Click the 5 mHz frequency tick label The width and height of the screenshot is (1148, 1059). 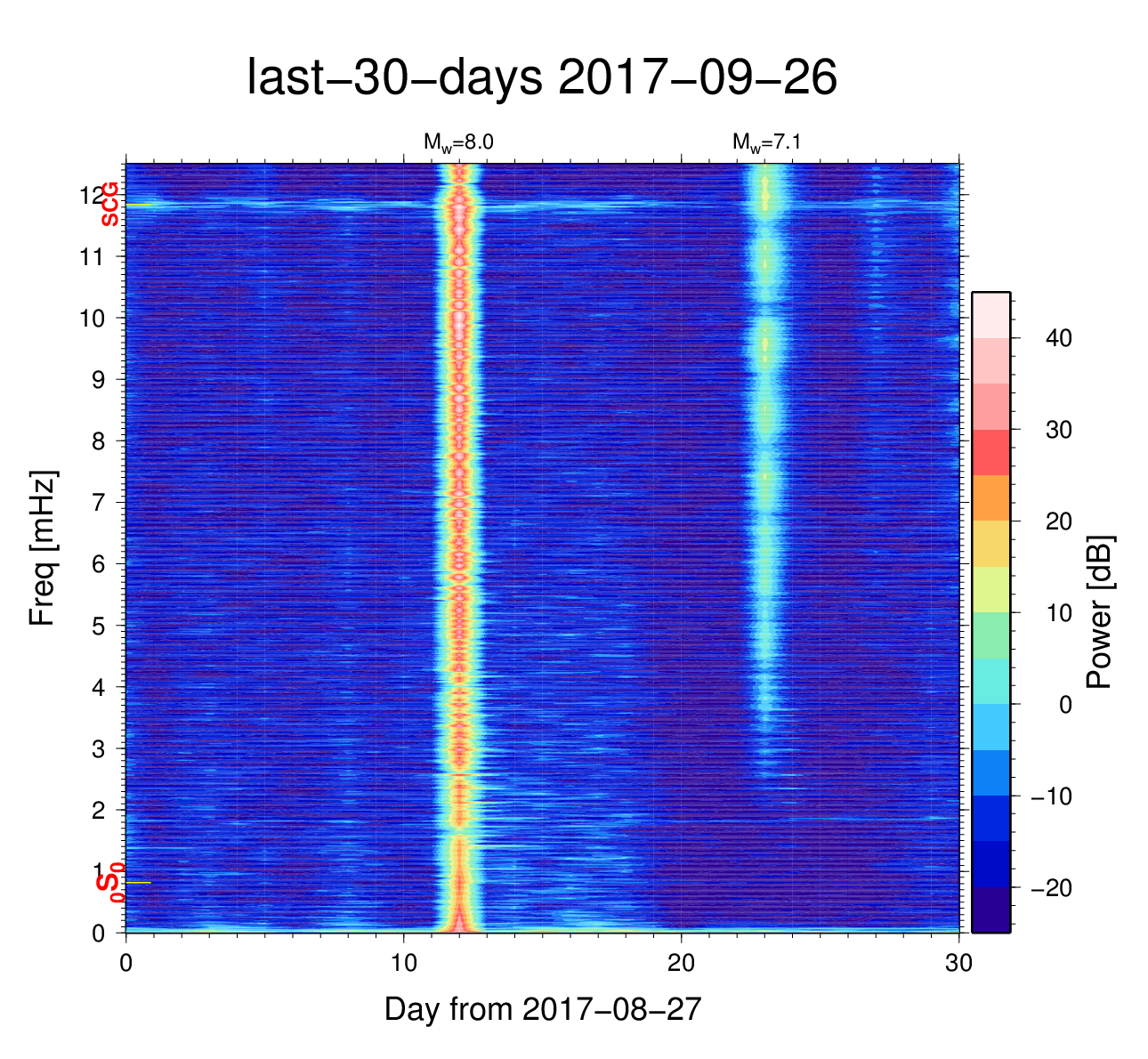98,626
